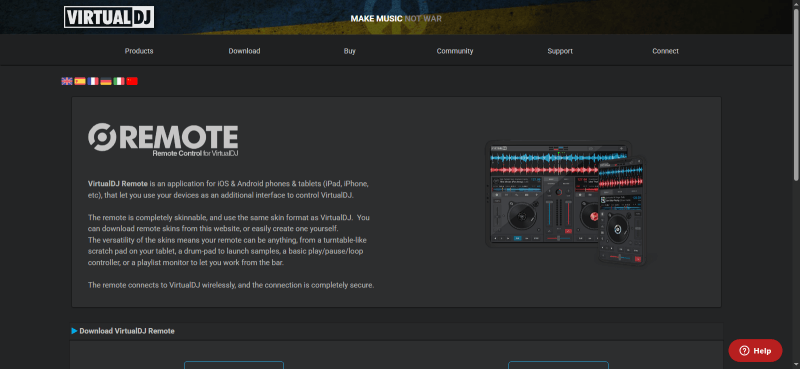Screen dimensions: 800x369
Task: Open the Products menu
Action: coord(139,51)
